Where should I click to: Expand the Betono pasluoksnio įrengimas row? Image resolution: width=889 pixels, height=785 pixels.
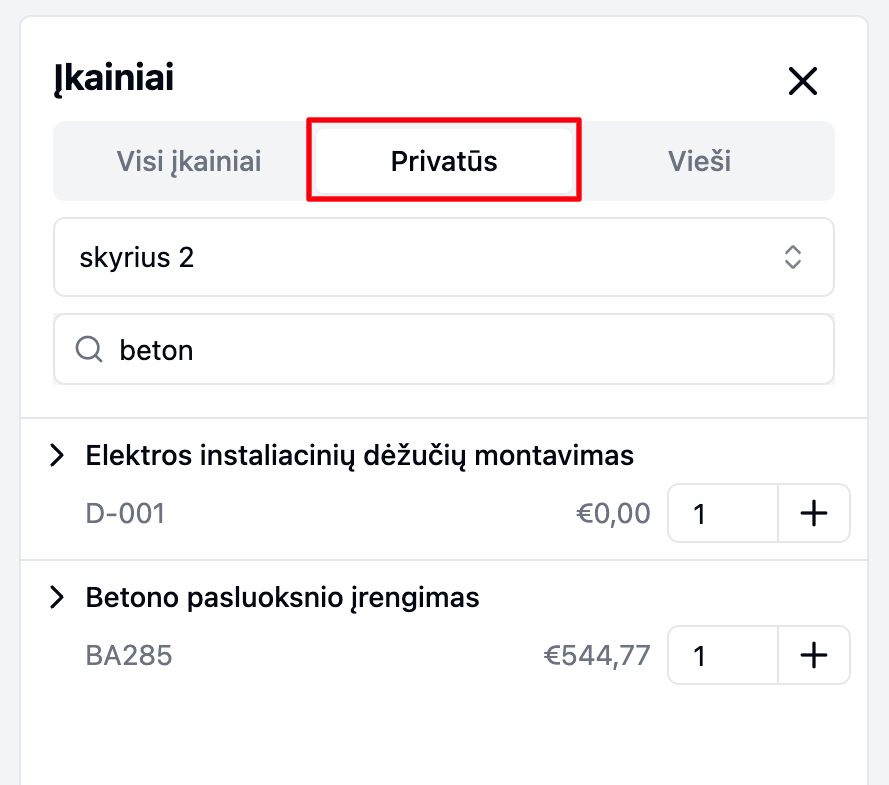click(x=58, y=598)
